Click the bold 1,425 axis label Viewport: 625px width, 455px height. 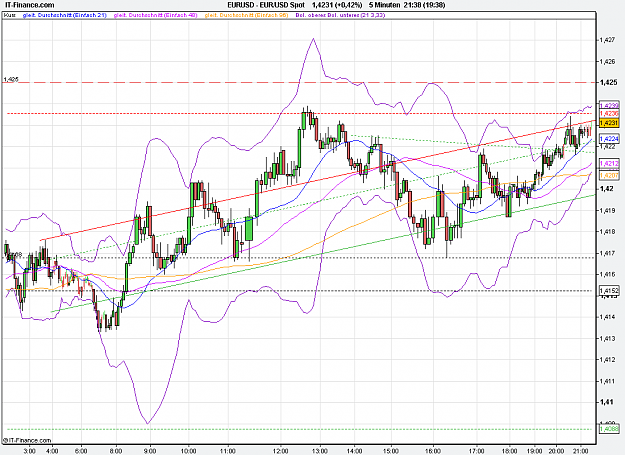tap(608, 82)
